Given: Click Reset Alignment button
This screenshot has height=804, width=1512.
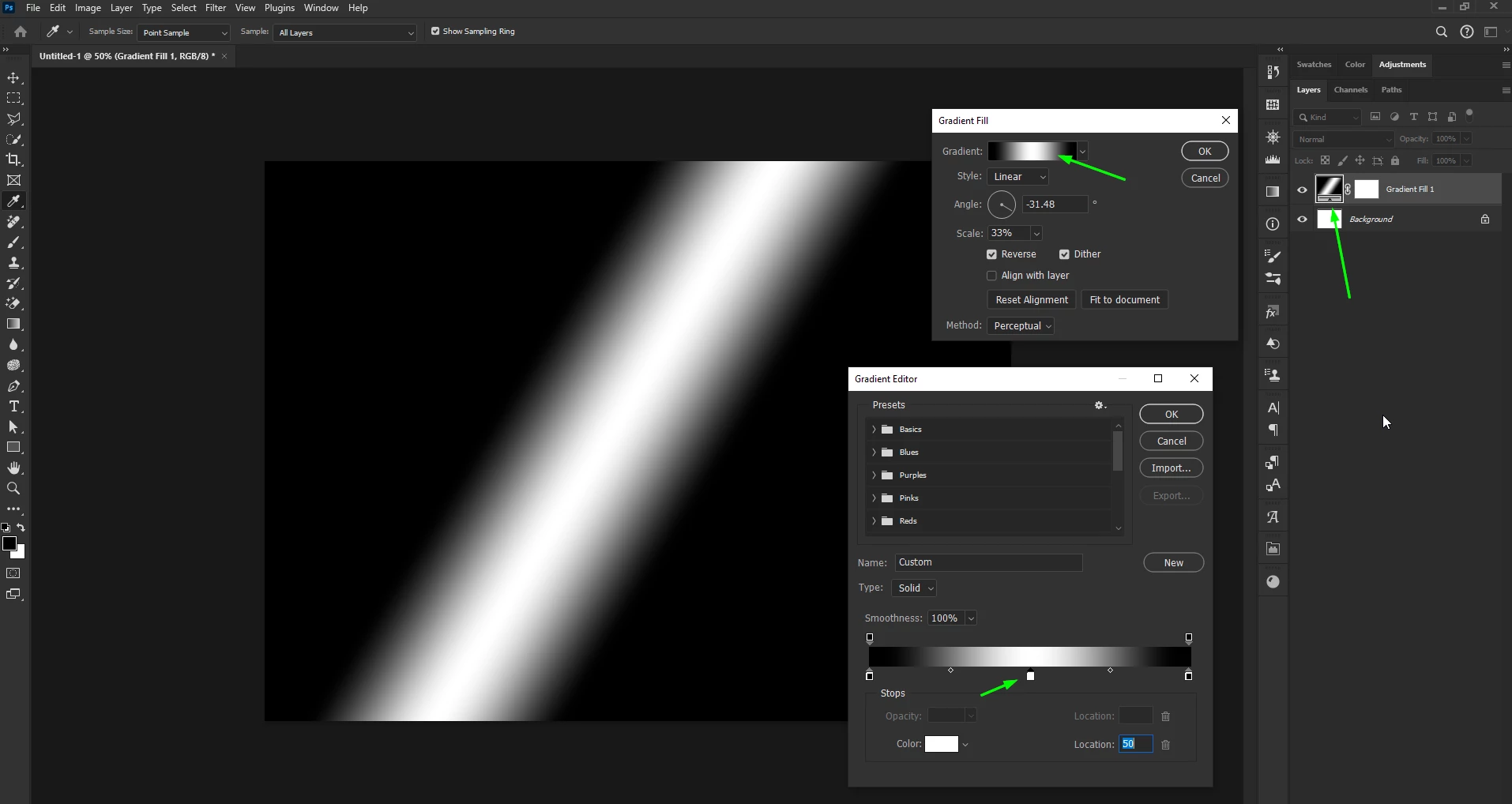Looking at the screenshot, I should pyautogui.click(x=1032, y=300).
